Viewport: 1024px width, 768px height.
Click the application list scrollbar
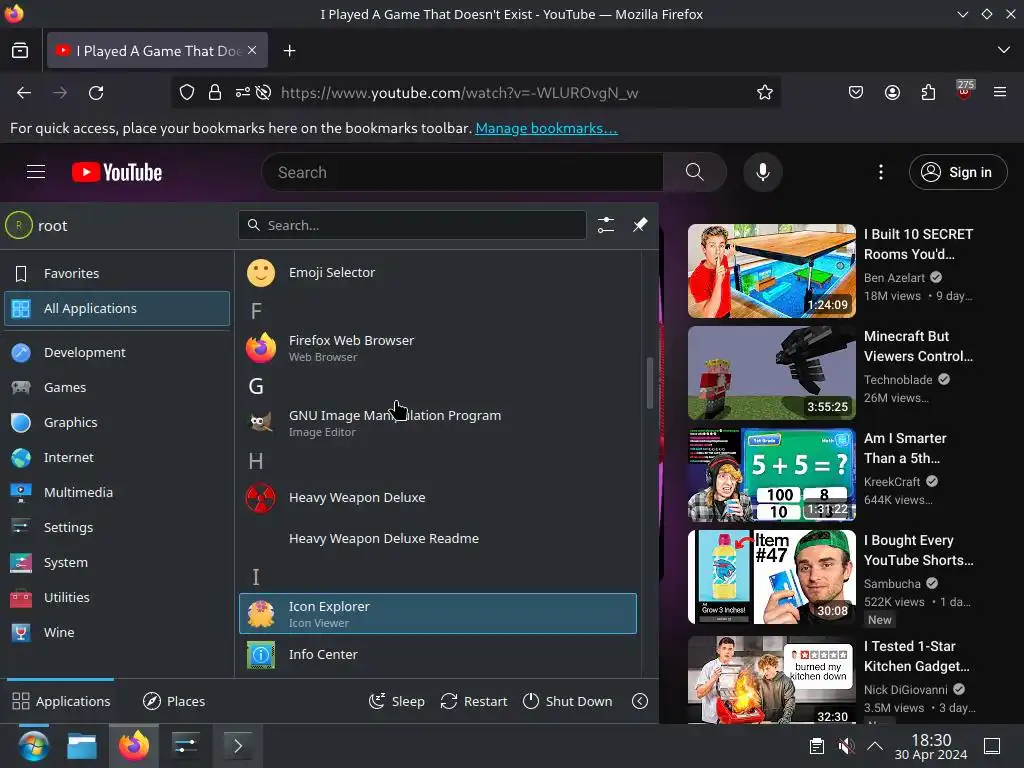[650, 383]
